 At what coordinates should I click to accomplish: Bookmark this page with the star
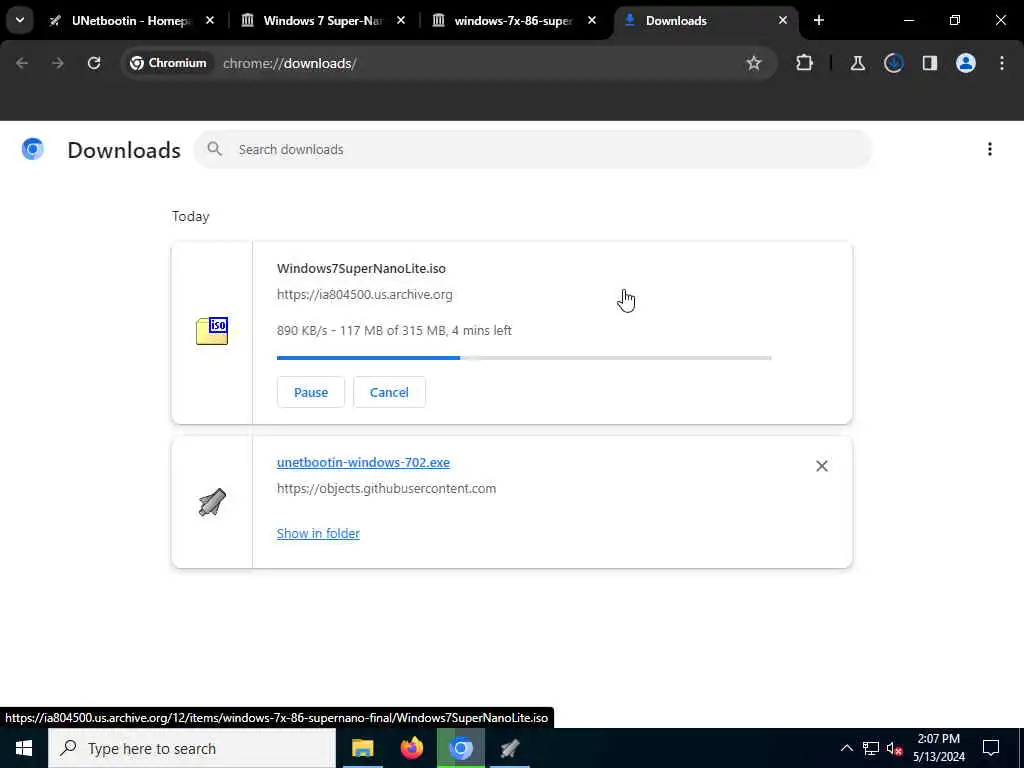[754, 63]
